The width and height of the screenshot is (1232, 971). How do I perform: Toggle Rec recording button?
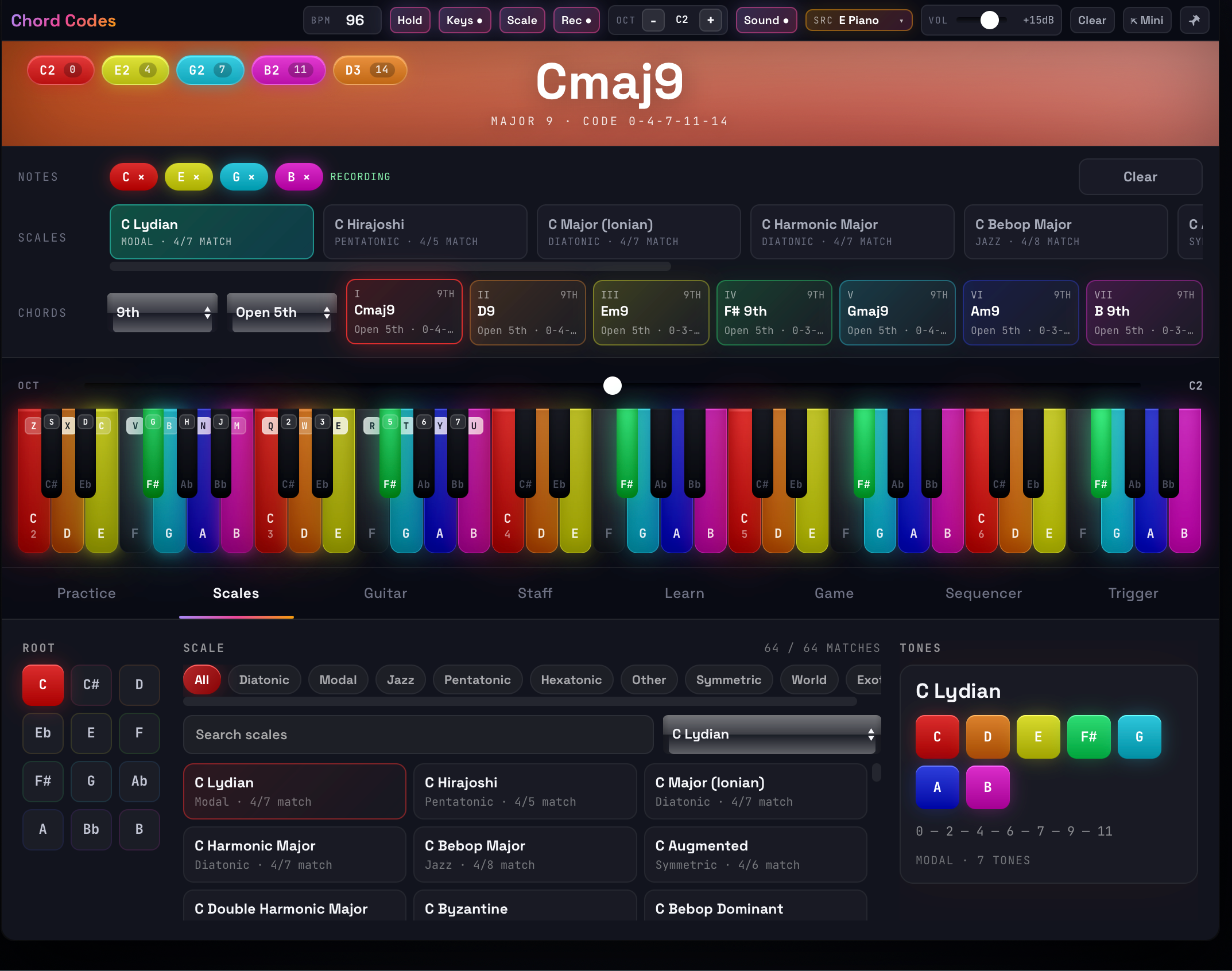point(576,20)
